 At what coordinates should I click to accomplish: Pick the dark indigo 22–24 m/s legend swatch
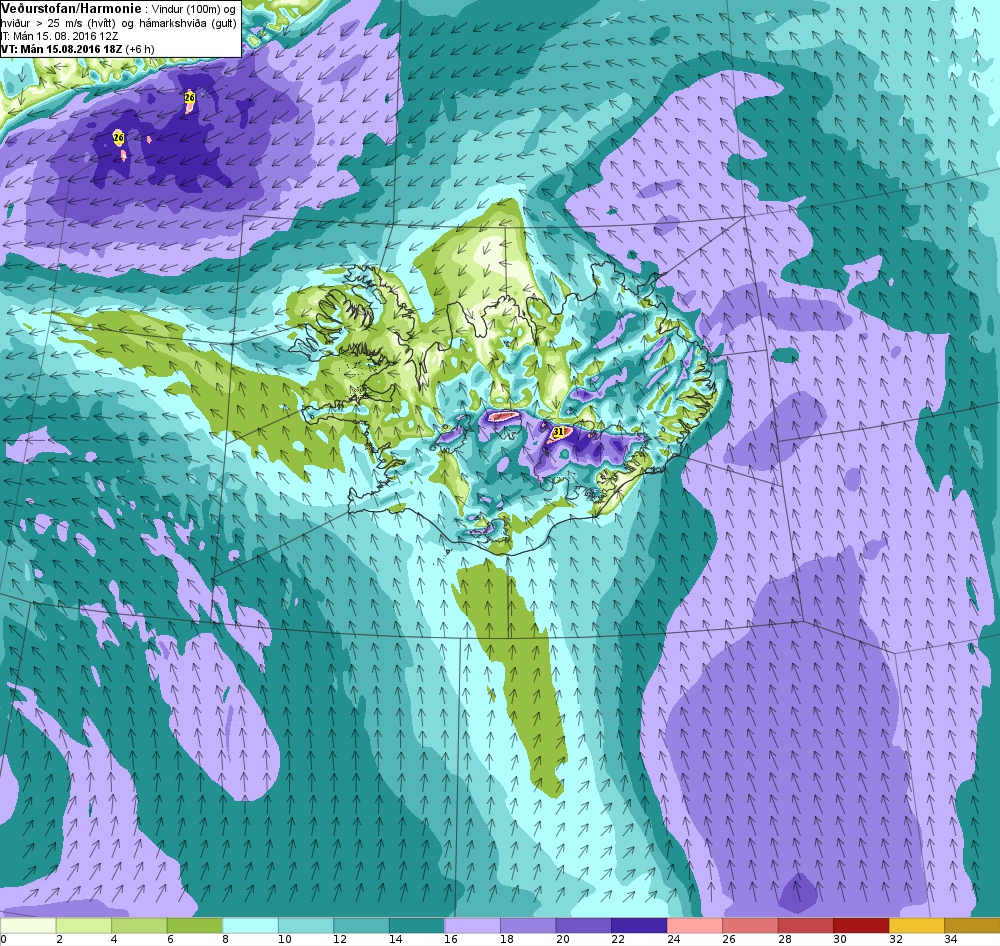(638, 925)
